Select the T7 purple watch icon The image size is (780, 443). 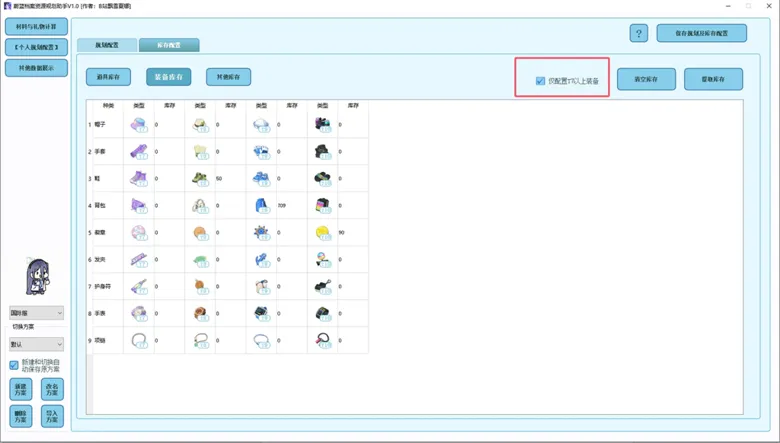click(139, 313)
